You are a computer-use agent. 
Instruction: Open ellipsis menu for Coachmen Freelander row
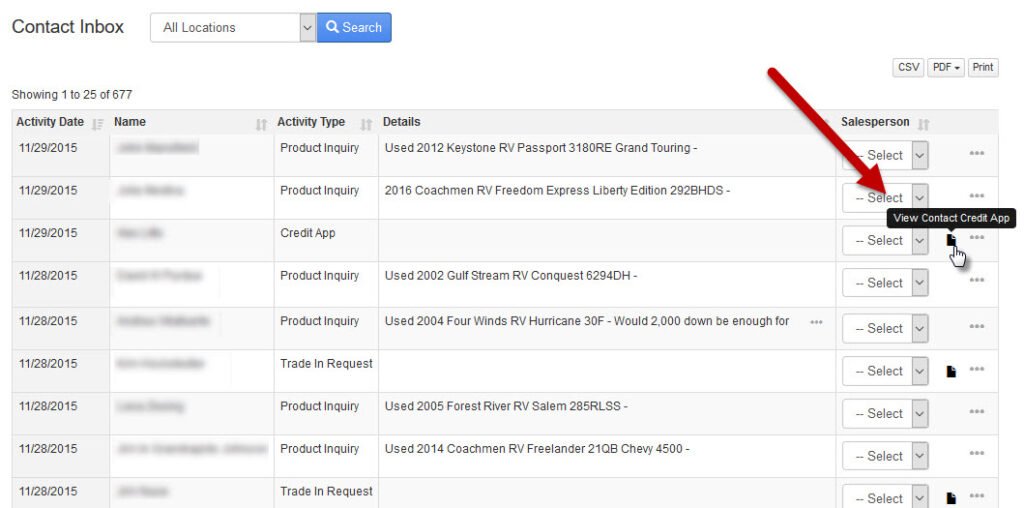pos(977,455)
